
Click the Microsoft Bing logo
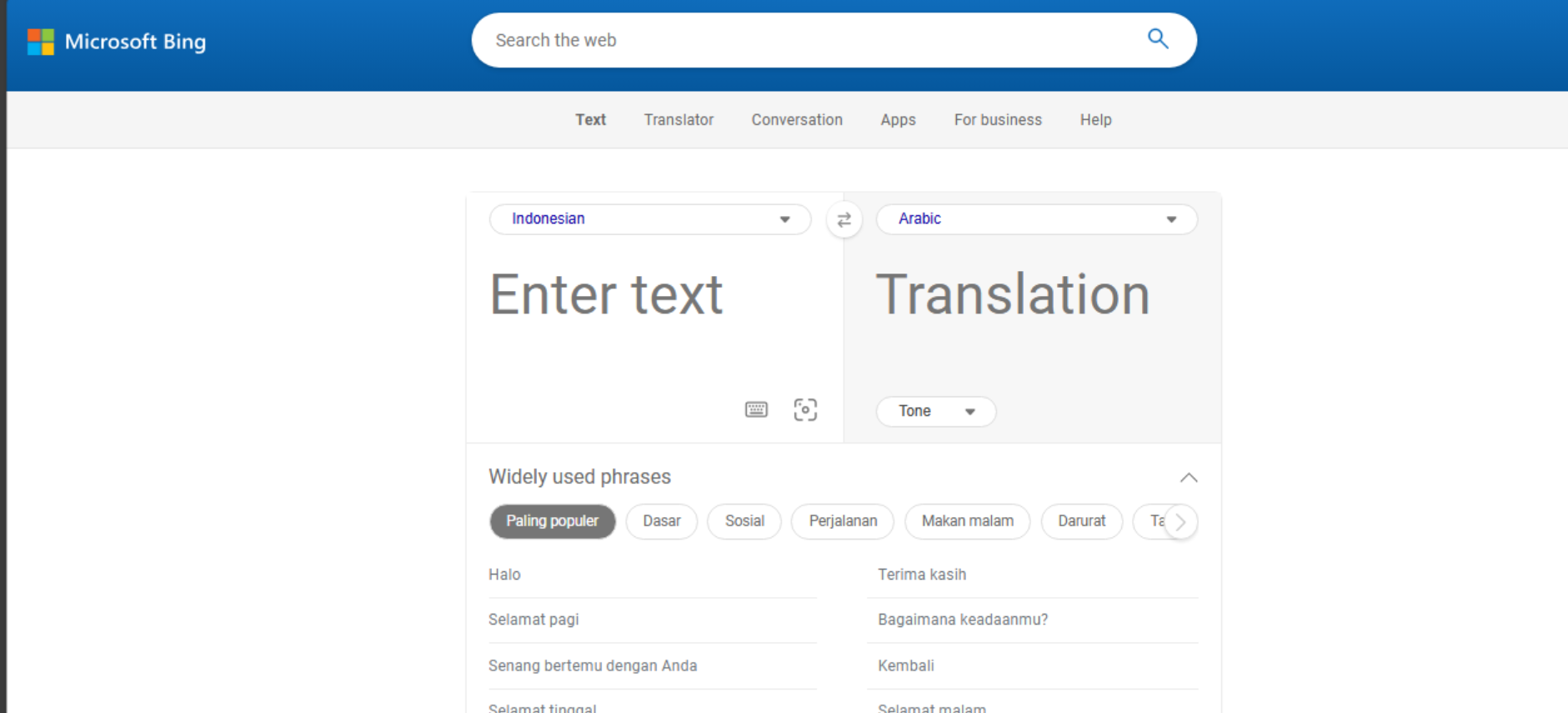pos(117,42)
